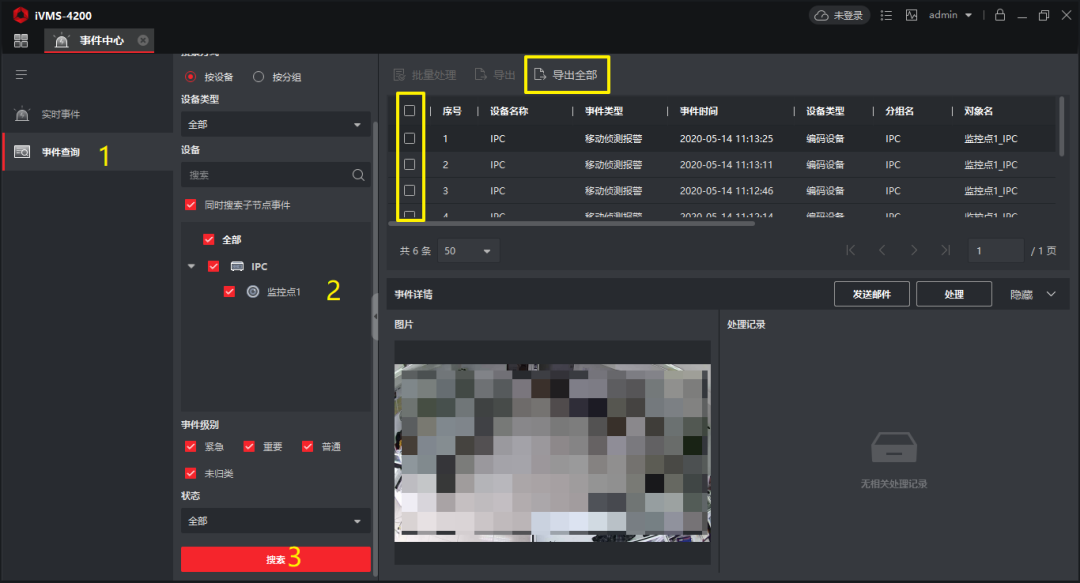The height and width of the screenshot is (583, 1080).
Task: Click the 处理 button
Action: [x=954, y=294]
